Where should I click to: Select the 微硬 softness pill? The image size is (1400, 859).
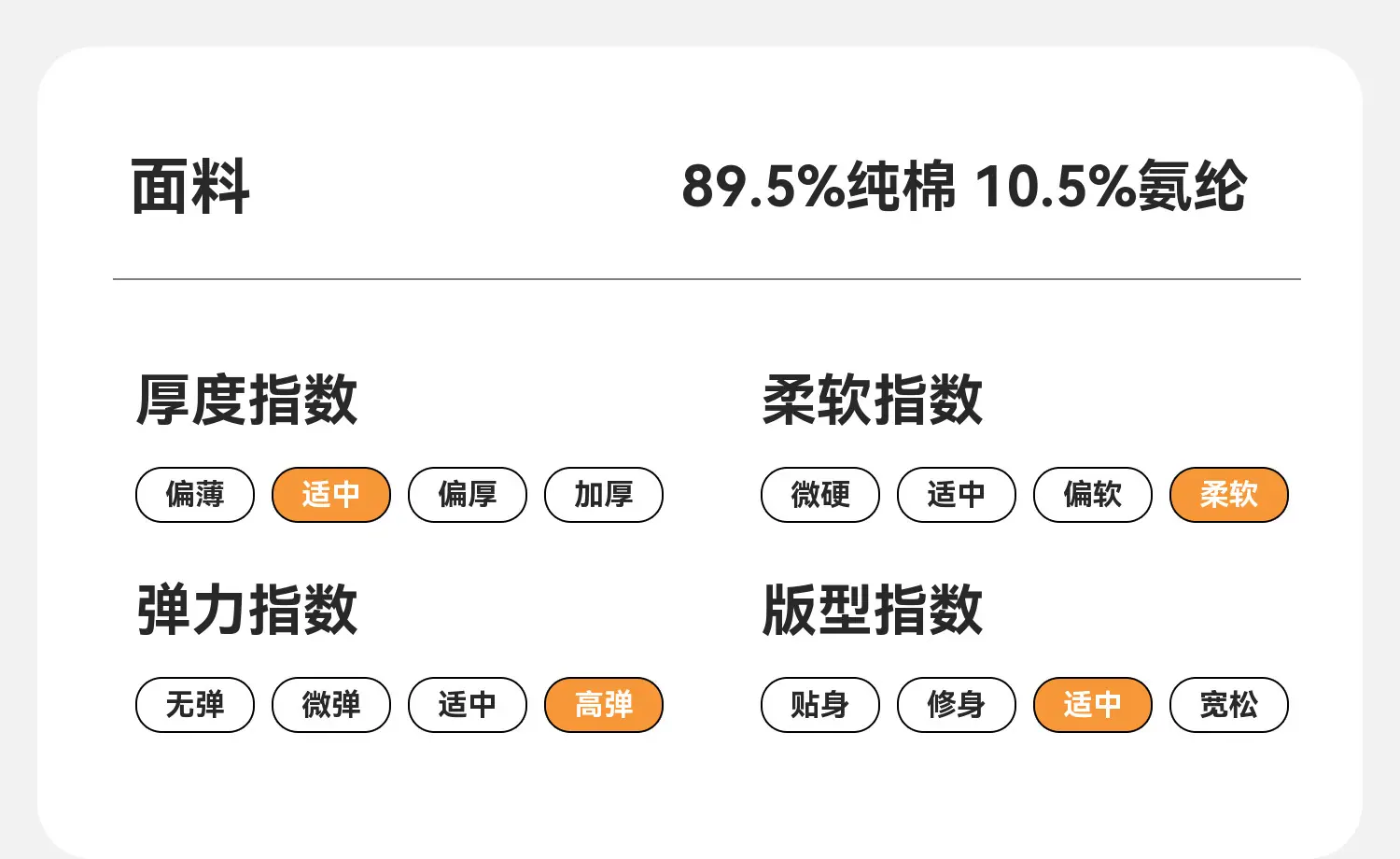click(820, 495)
